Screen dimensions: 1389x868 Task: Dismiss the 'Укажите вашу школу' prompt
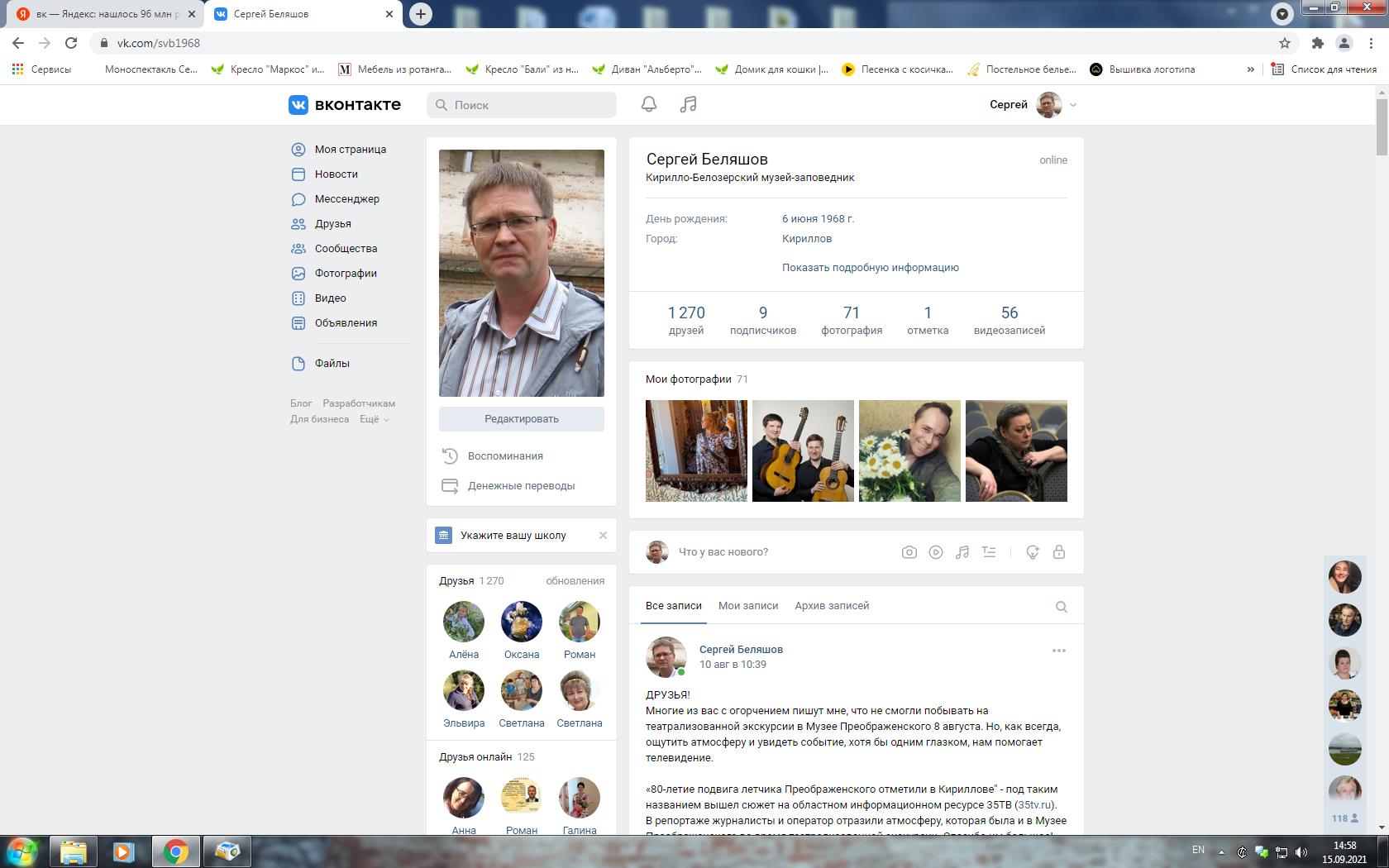tap(603, 535)
